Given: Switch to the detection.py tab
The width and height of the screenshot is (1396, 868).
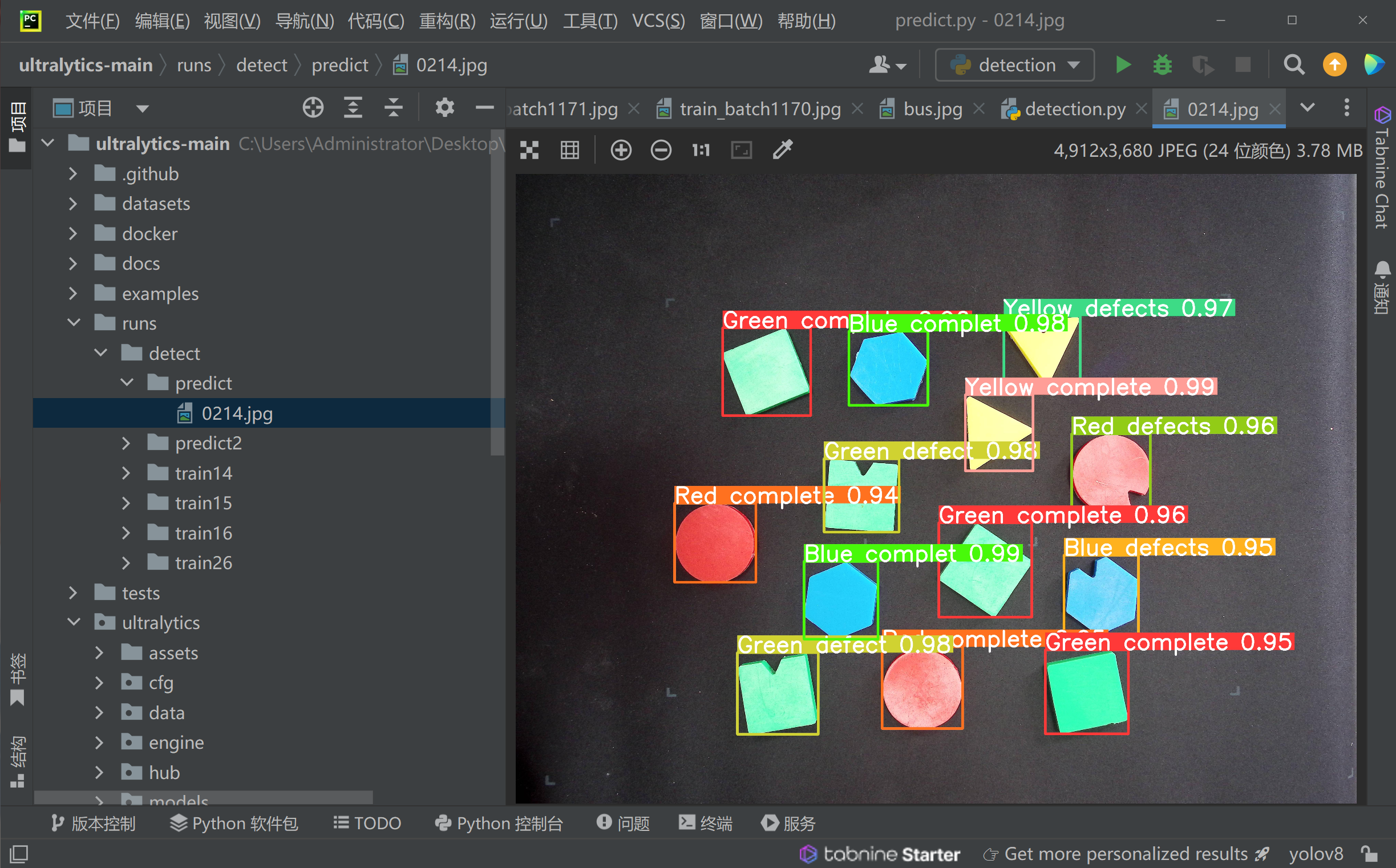Looking at the screenshot, I should click(1074, 109).
